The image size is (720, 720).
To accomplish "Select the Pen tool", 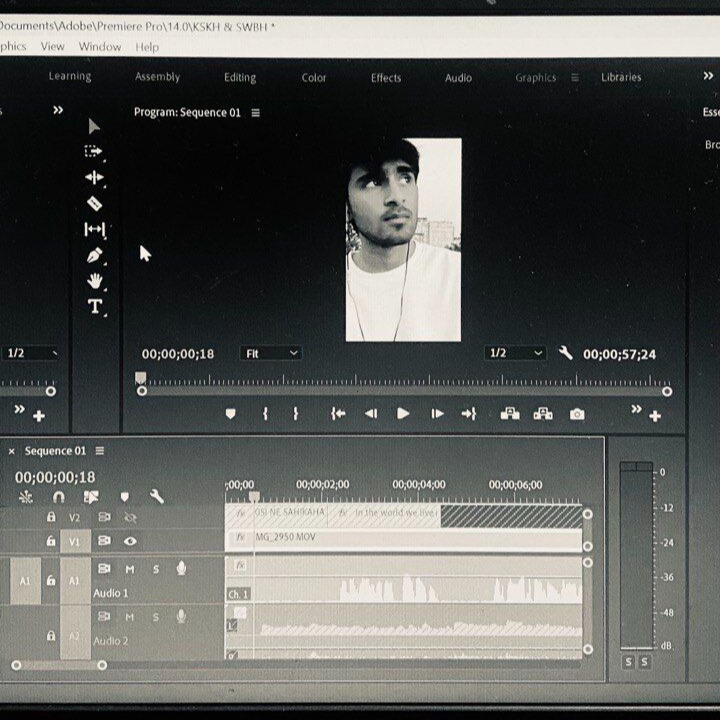I will 94,255.
